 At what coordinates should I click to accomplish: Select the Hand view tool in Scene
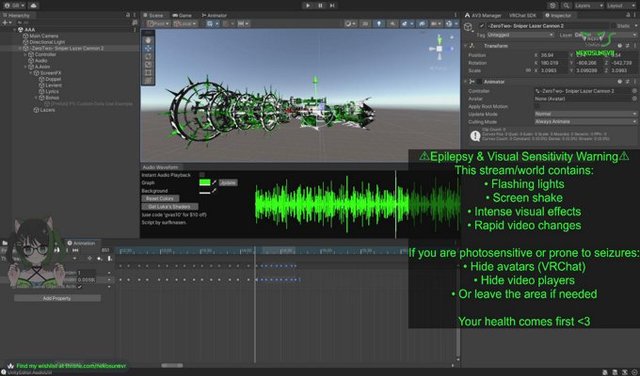point(148,40)
